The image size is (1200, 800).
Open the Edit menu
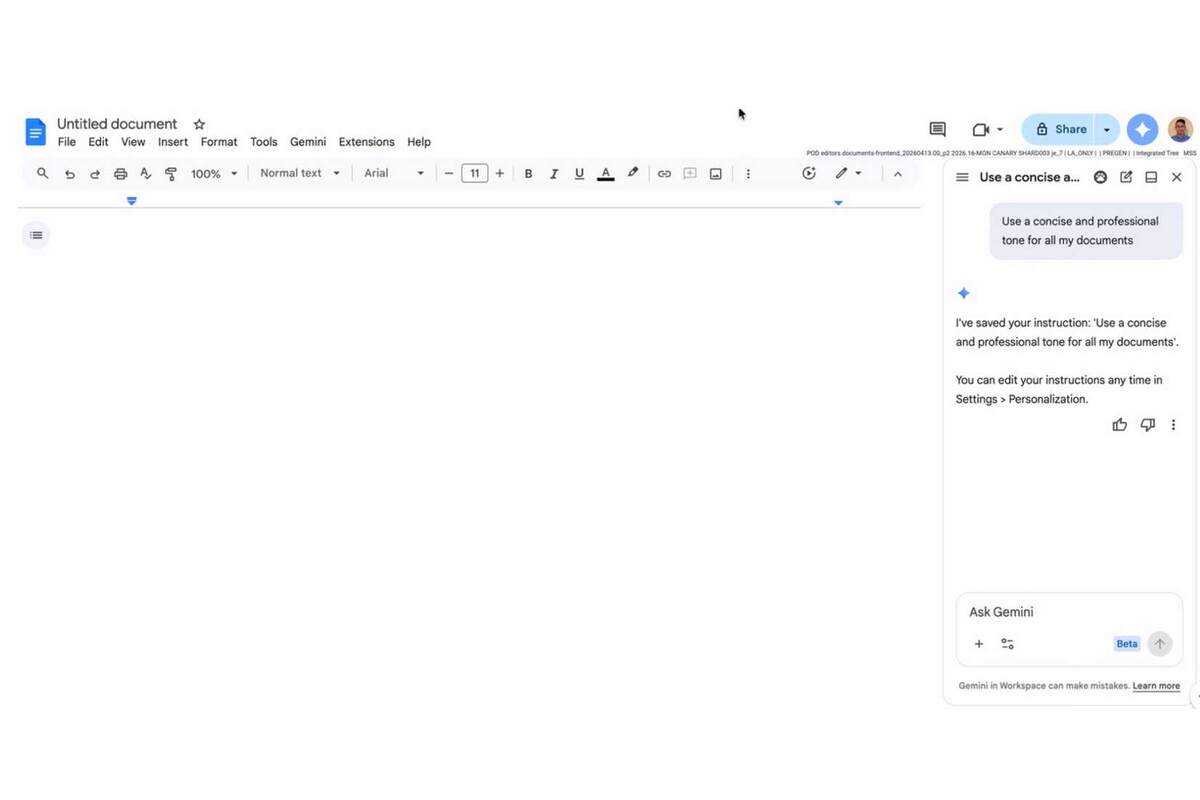[x=98, y=142]
